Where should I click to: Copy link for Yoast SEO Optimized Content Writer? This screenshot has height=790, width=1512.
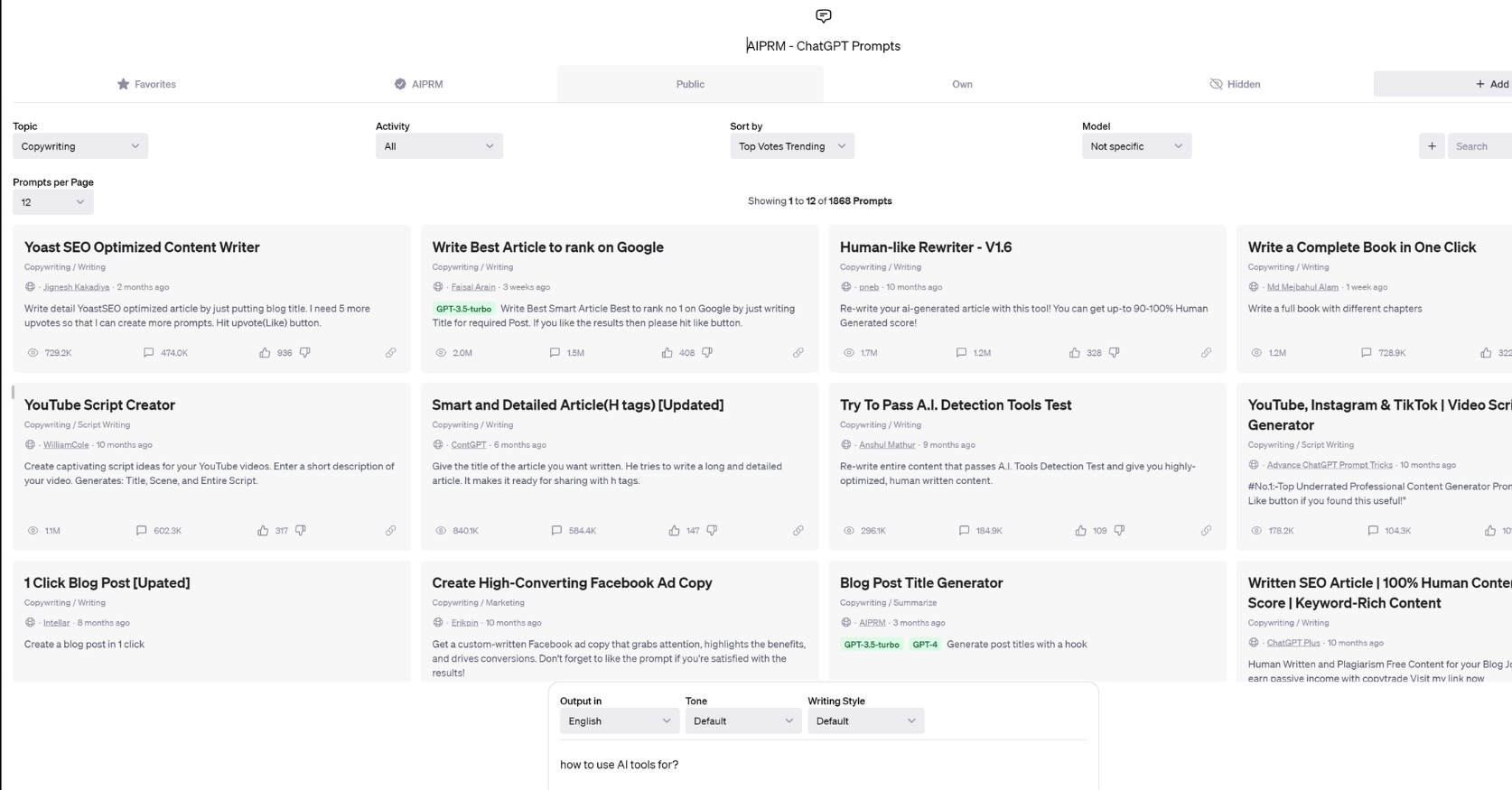390,353
